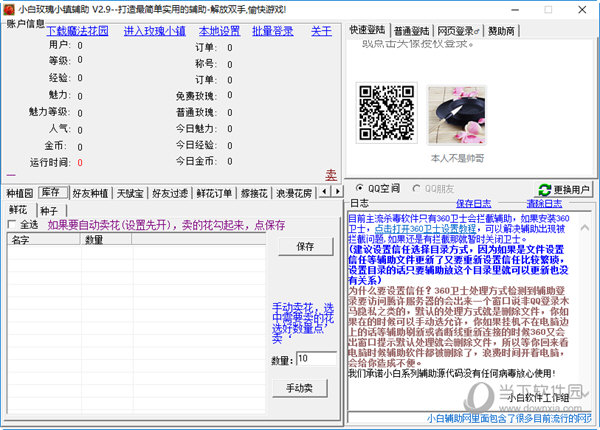Select the 鲜花 sub-tab

click(x=19, y=210)
